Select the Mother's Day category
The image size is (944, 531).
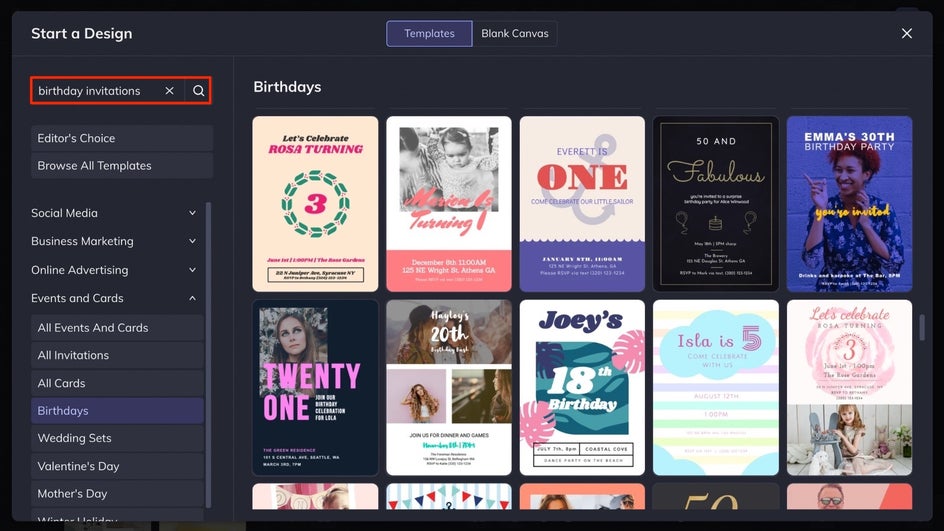point(117,494)
